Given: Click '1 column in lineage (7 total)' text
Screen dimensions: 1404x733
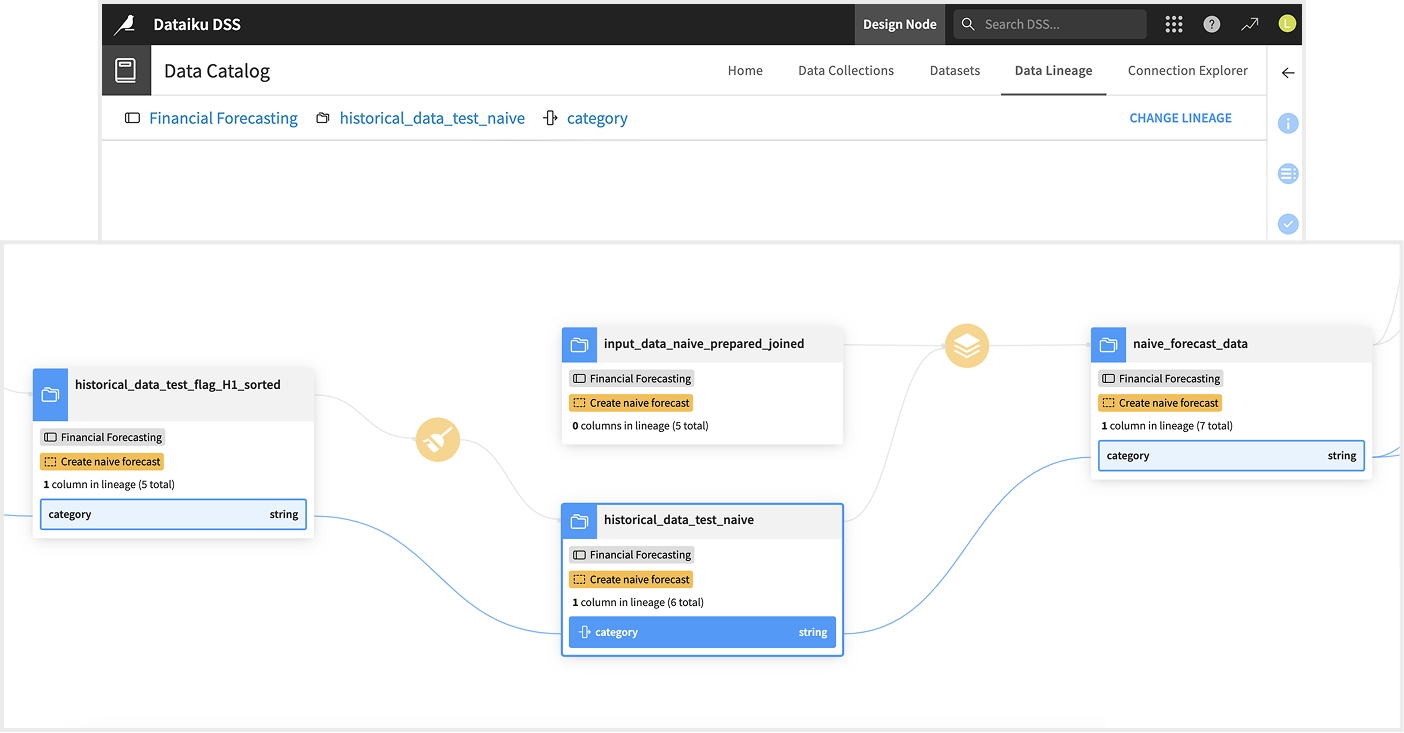Looking at the screenshot, I should tap(1167, 426).
